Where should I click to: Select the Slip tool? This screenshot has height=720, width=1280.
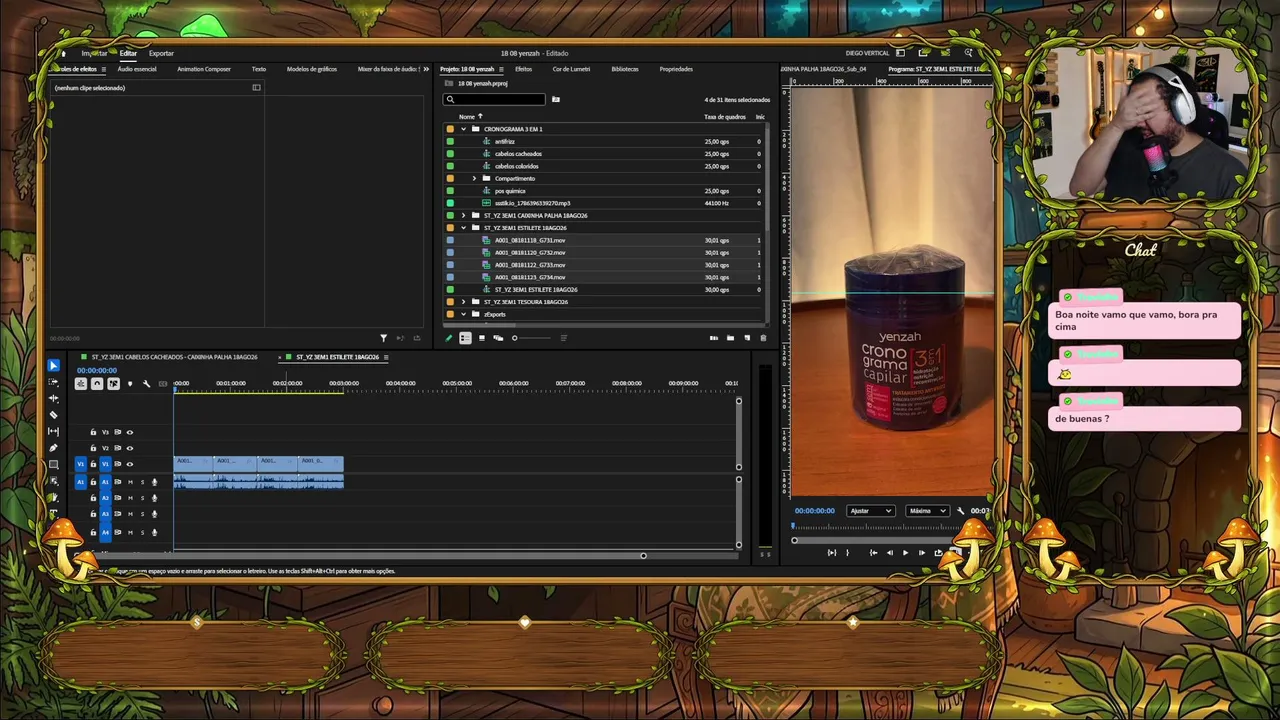[x=54, y=431]
